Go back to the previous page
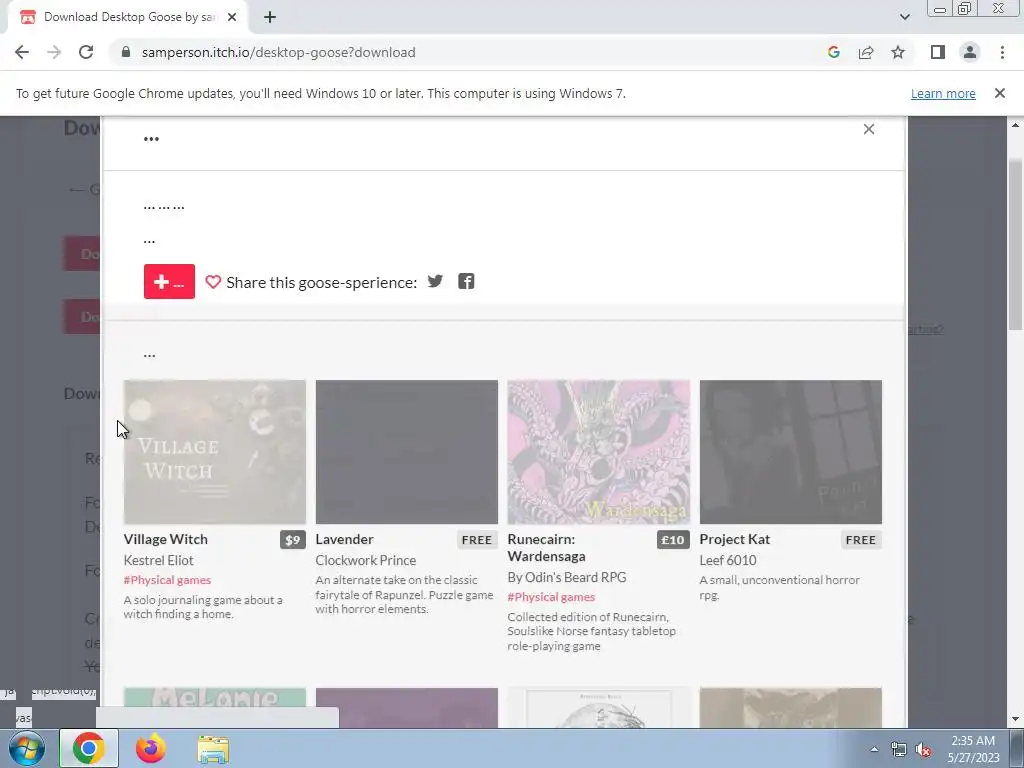The height and width of the screenshot is (768, 1024). (x=22, y=52)
